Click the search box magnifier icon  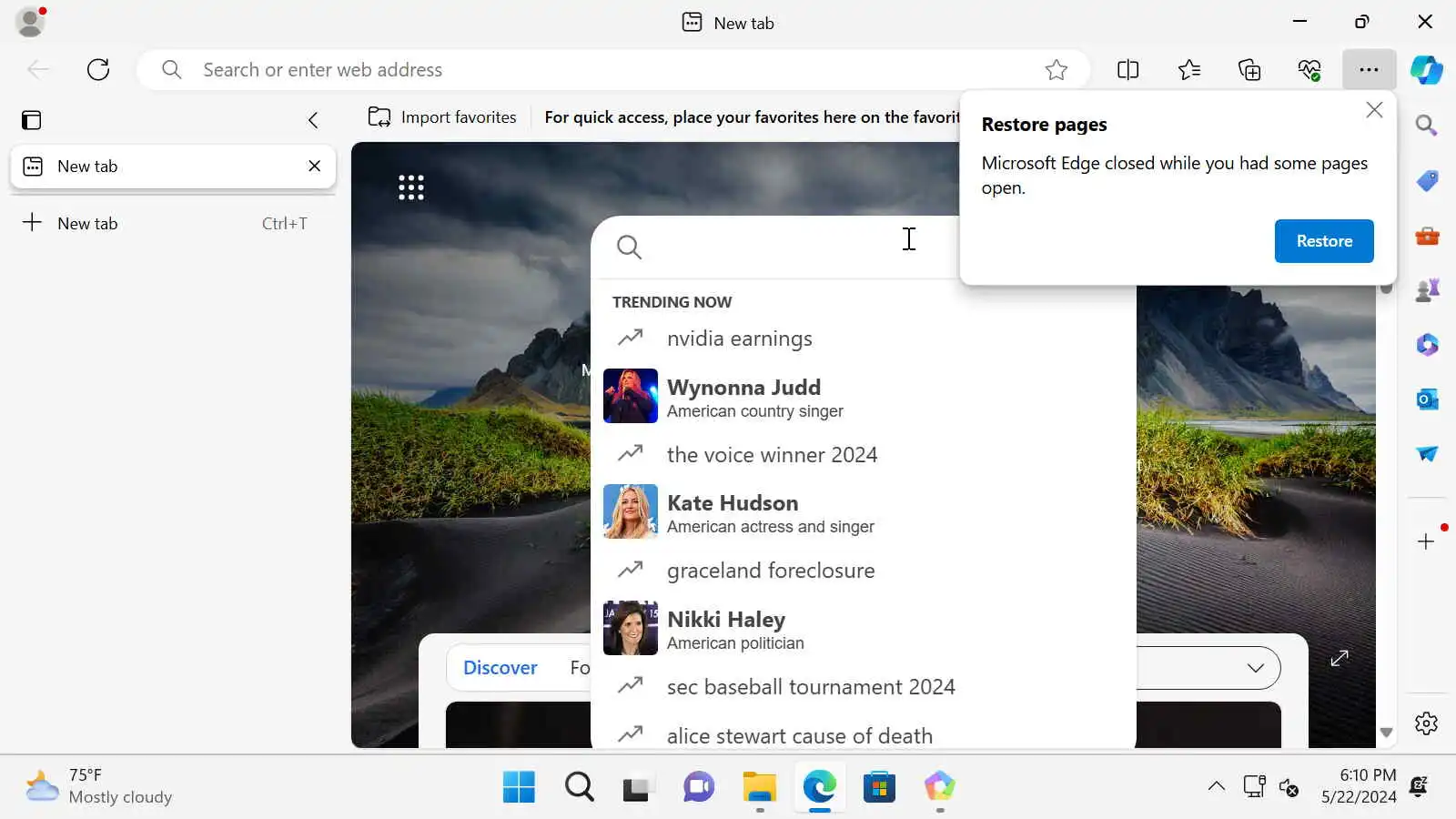[x=629, y=247]
